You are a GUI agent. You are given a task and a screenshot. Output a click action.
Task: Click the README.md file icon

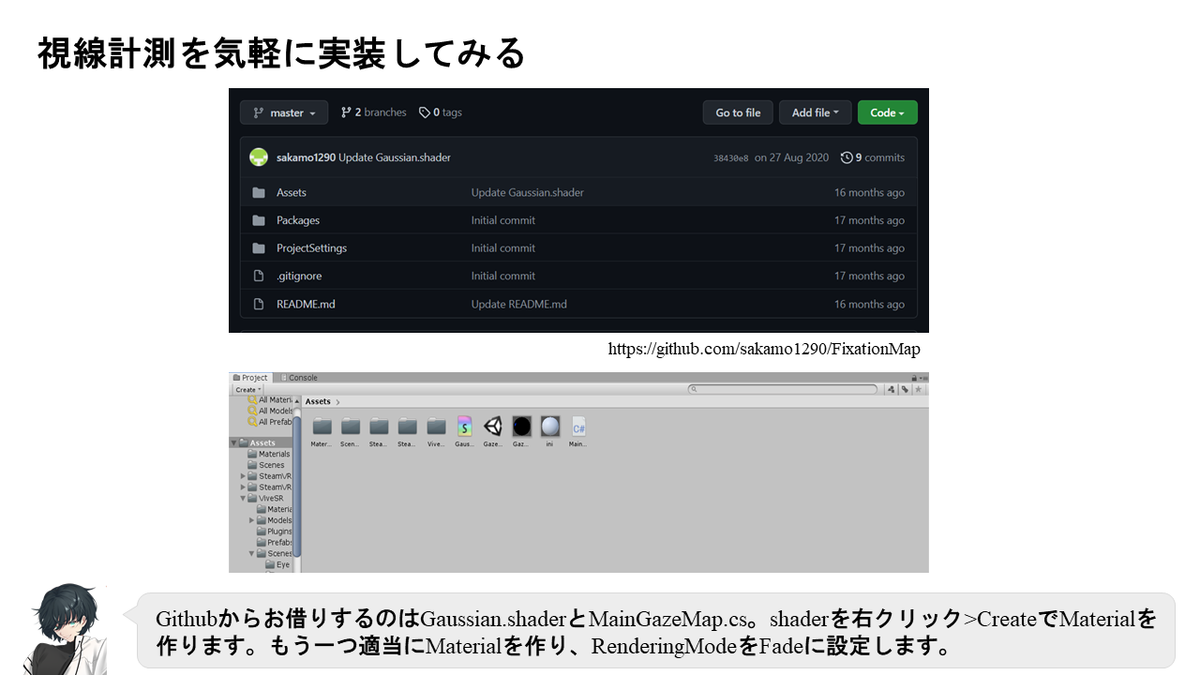coord(259,304)
